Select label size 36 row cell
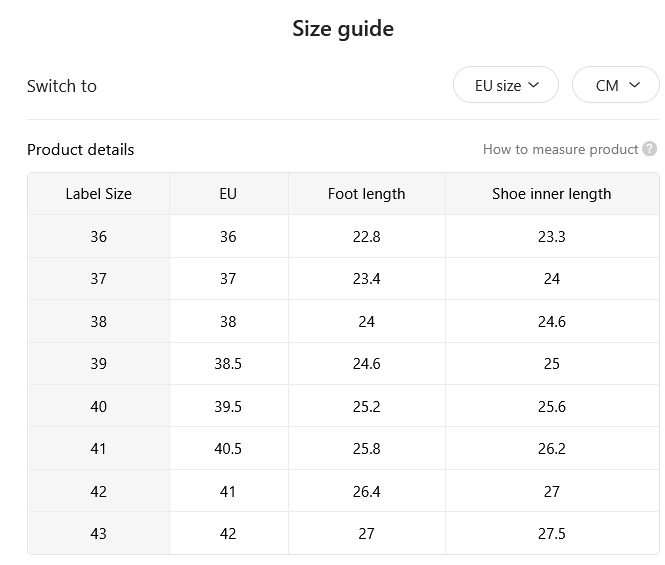This screenshot has height=565, width=665. coord(98,236)
